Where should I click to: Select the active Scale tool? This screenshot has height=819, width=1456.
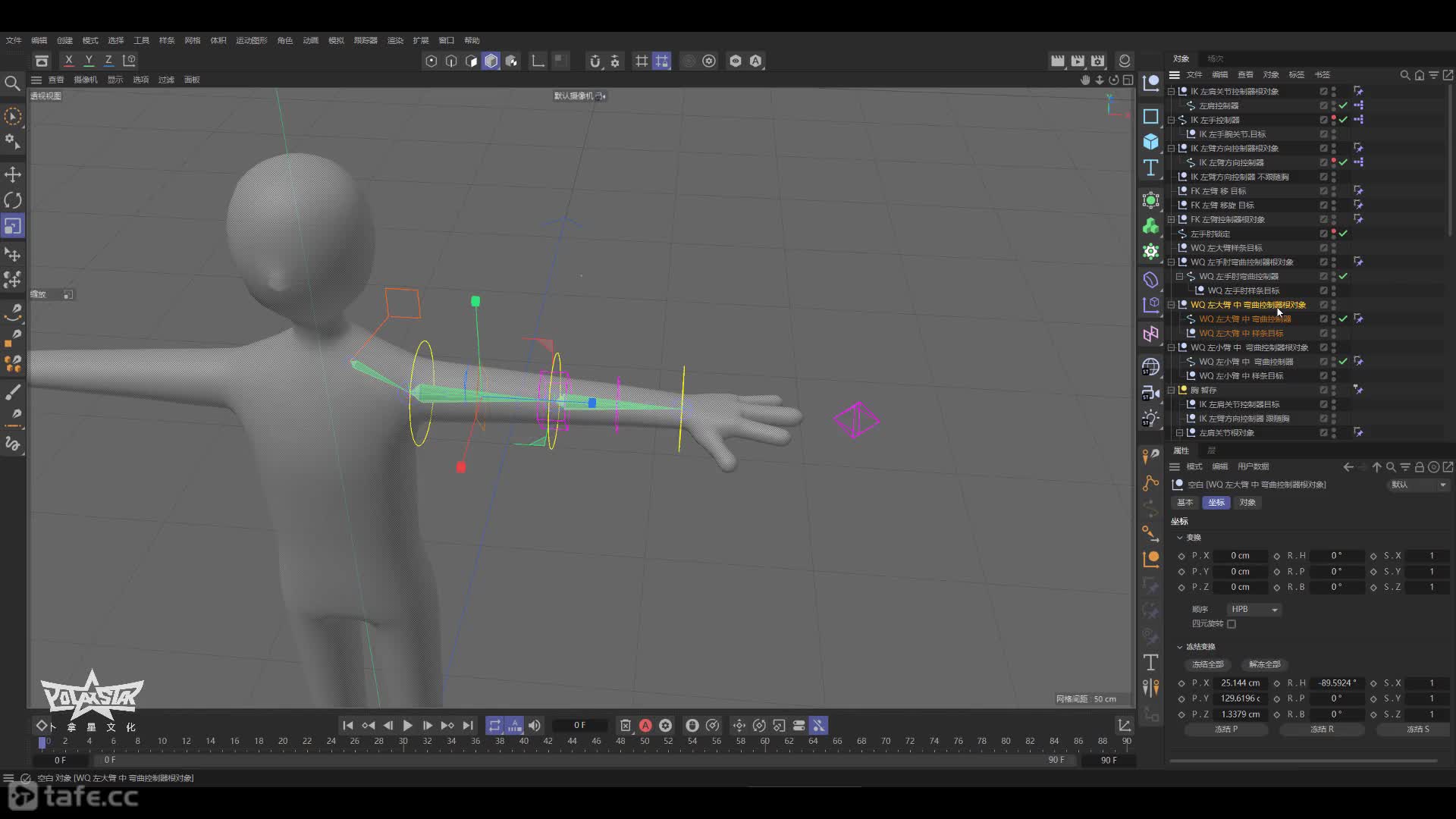point(13,226)
